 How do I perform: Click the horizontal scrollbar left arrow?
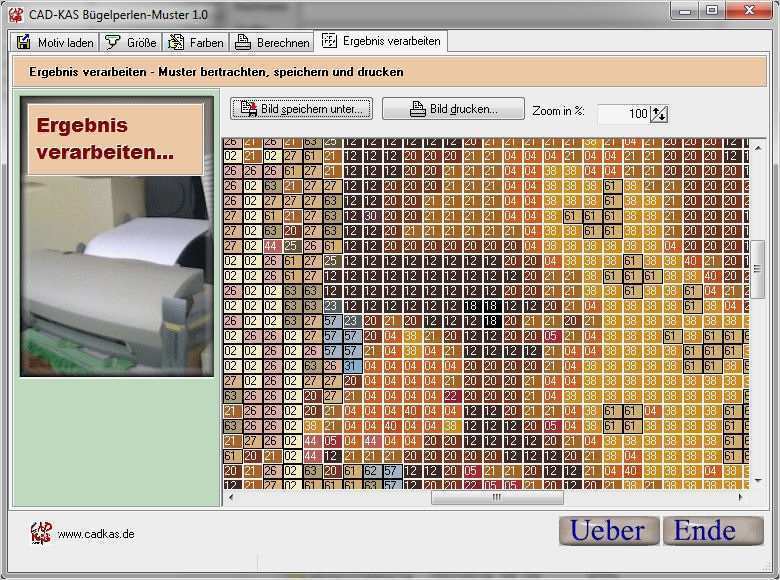231,497
